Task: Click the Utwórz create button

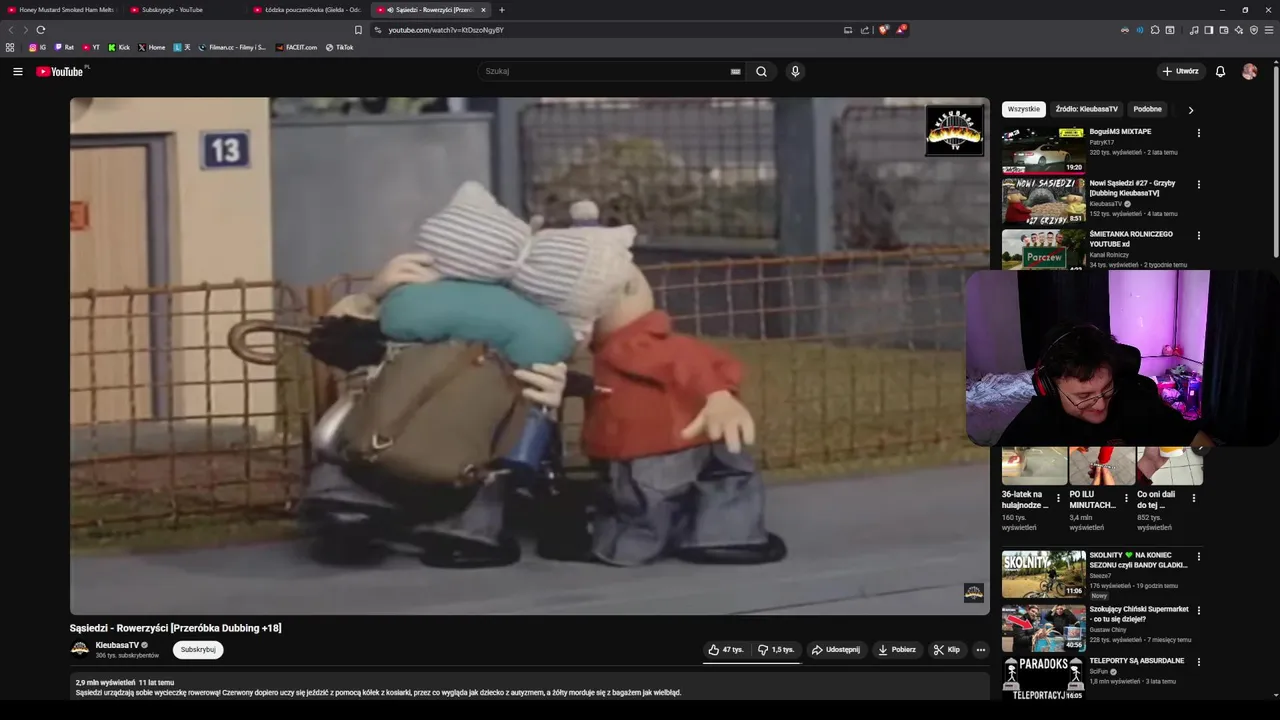Action: click(1180, 71)
